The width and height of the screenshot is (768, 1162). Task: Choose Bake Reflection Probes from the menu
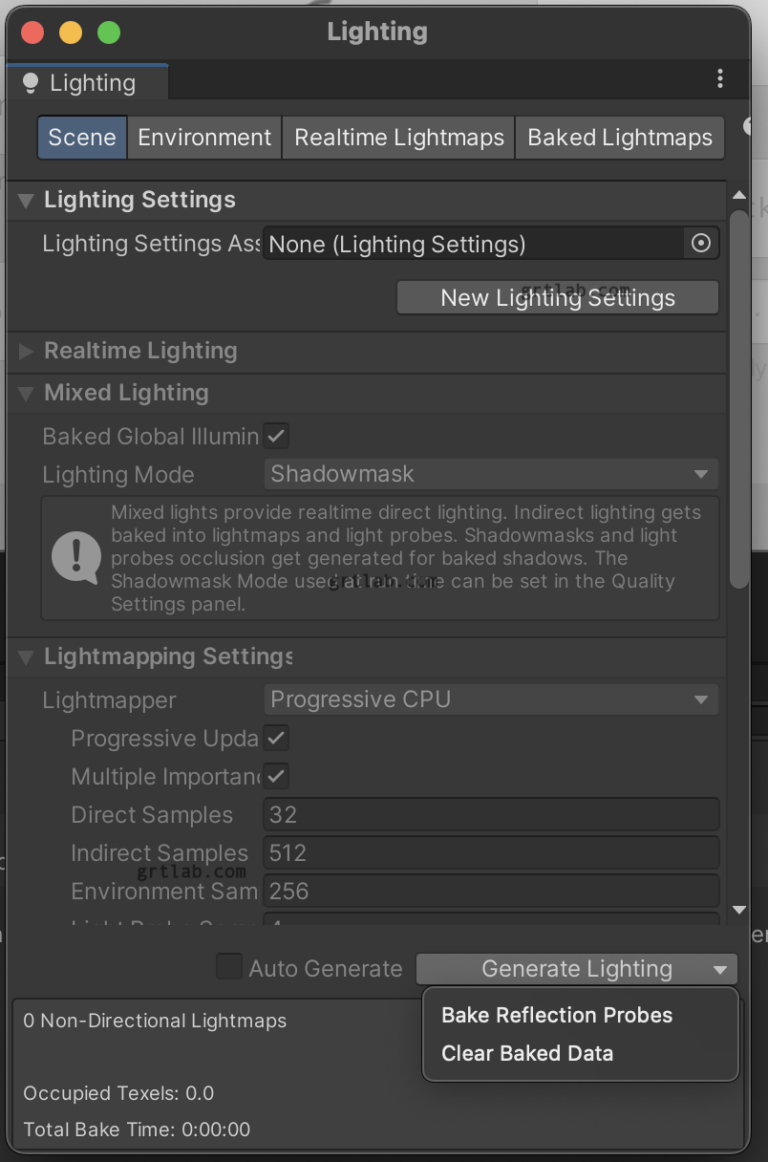[x=556, y=1015]
